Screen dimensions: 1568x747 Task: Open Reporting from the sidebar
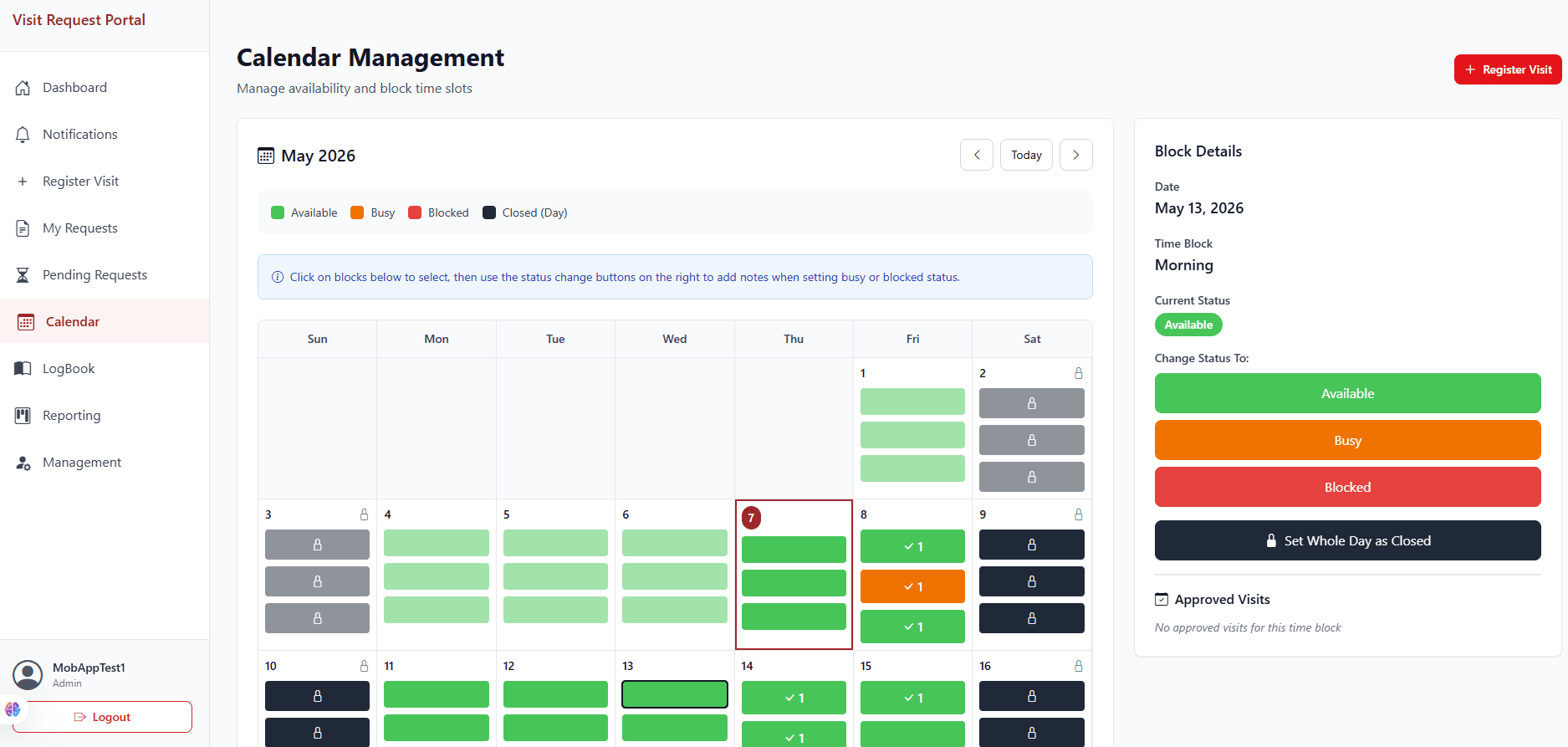coord(105,416)
